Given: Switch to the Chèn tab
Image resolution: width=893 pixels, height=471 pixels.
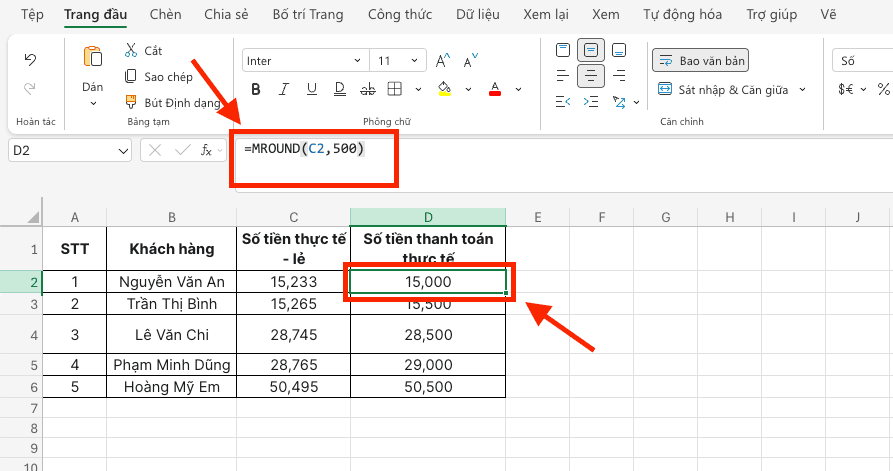Looking at the screenshot, I should pyautogui.click(x=165, y=14).
